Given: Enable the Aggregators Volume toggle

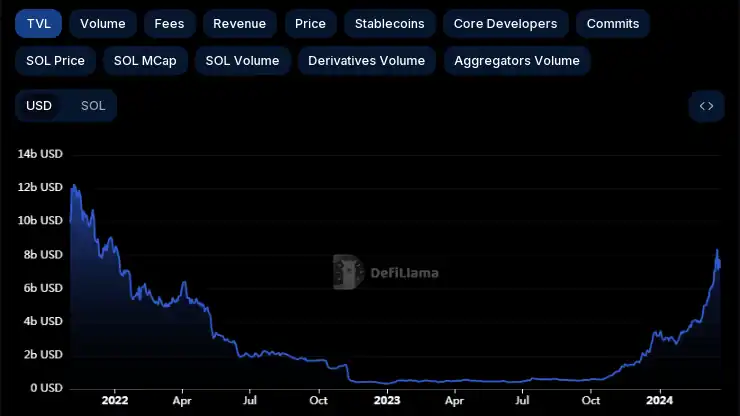Looking at the screenshot, I should click(x=517, y=61).
